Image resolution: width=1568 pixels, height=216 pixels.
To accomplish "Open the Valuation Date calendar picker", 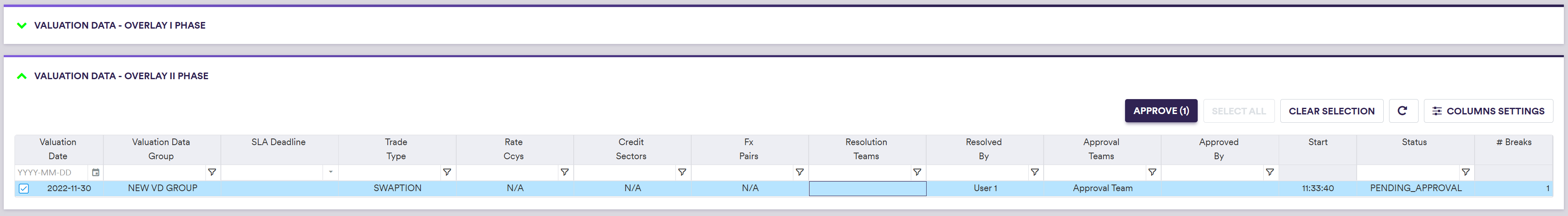I will 95,173.
